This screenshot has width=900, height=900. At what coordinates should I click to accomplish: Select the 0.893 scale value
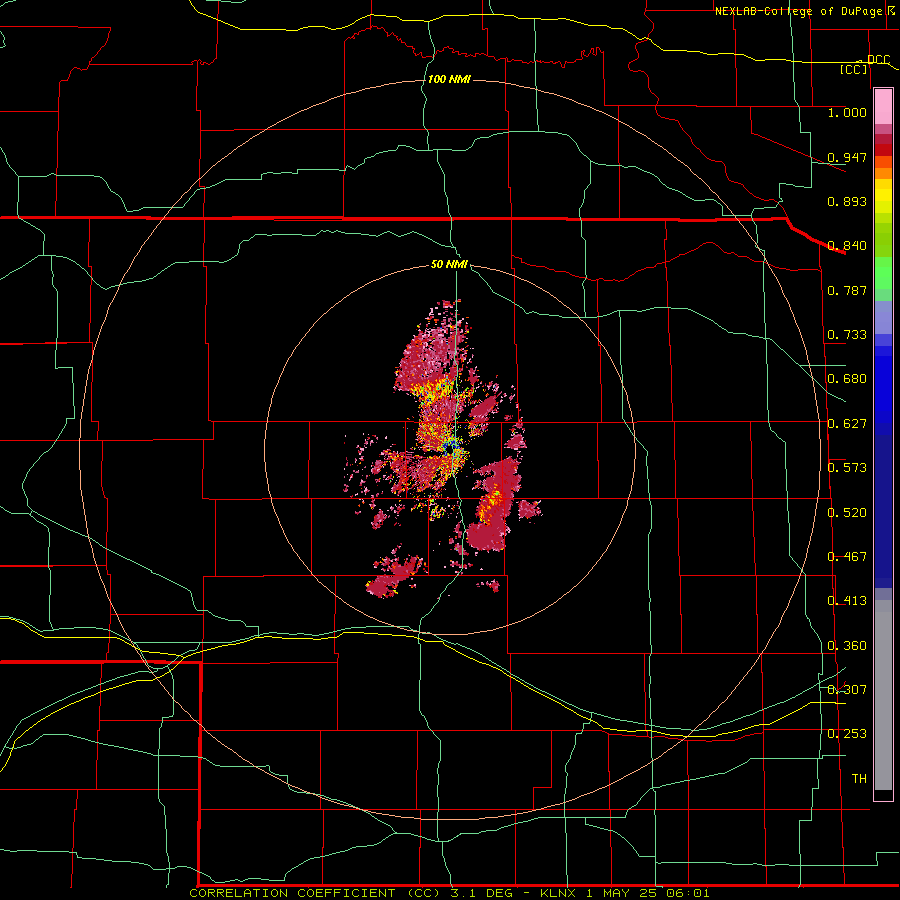[x=847, y=201]
